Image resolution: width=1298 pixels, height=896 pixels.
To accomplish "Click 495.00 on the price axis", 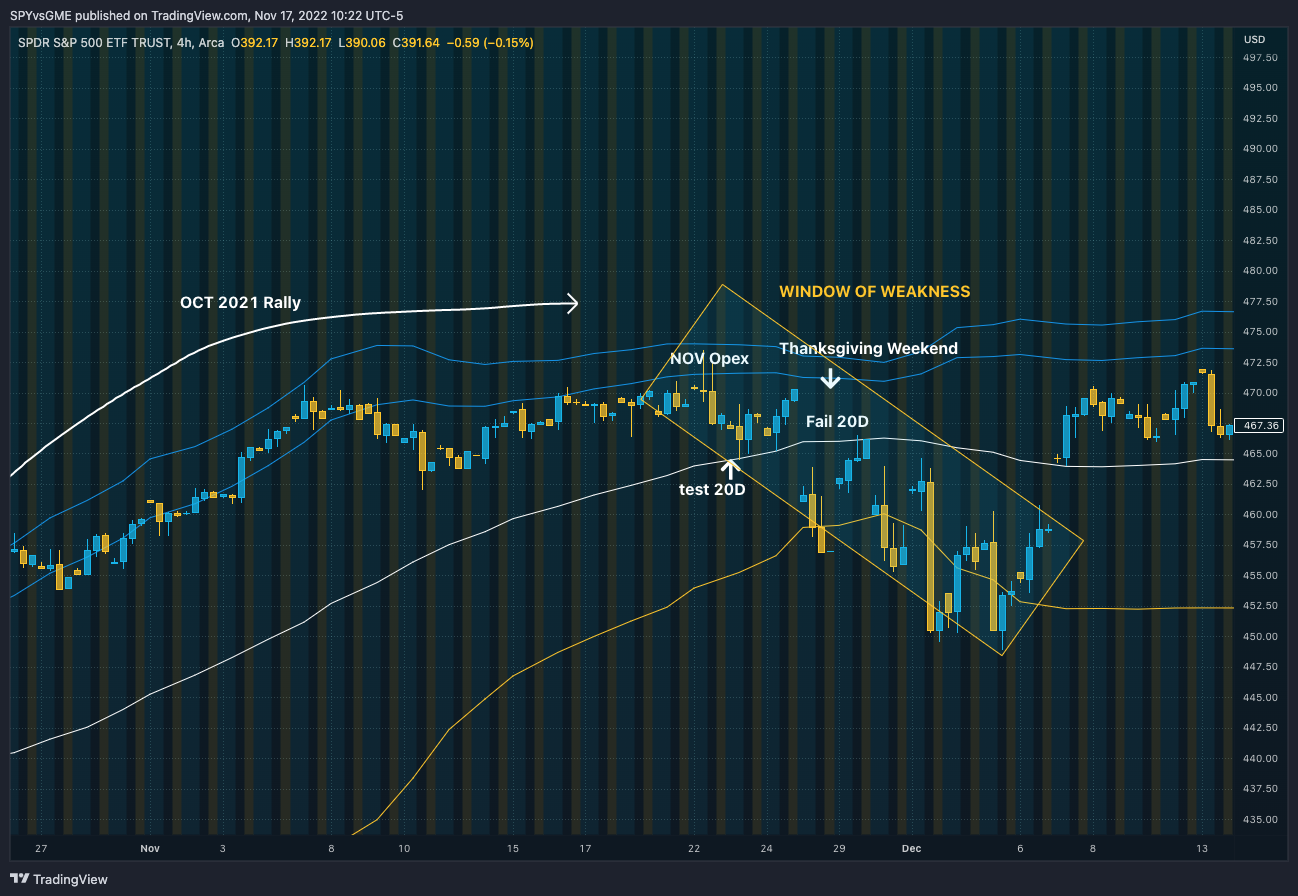I will click(1260, 87).
